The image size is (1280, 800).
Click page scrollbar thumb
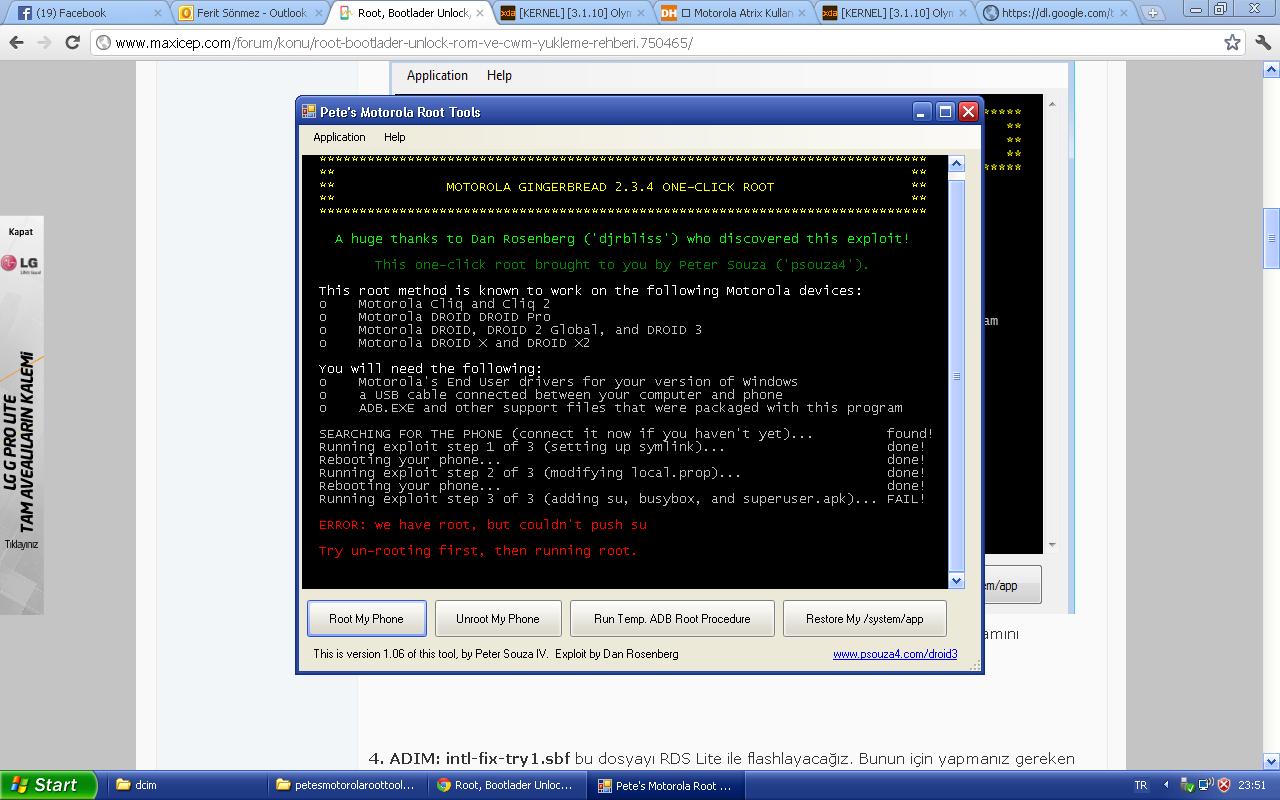[1271, 238]
